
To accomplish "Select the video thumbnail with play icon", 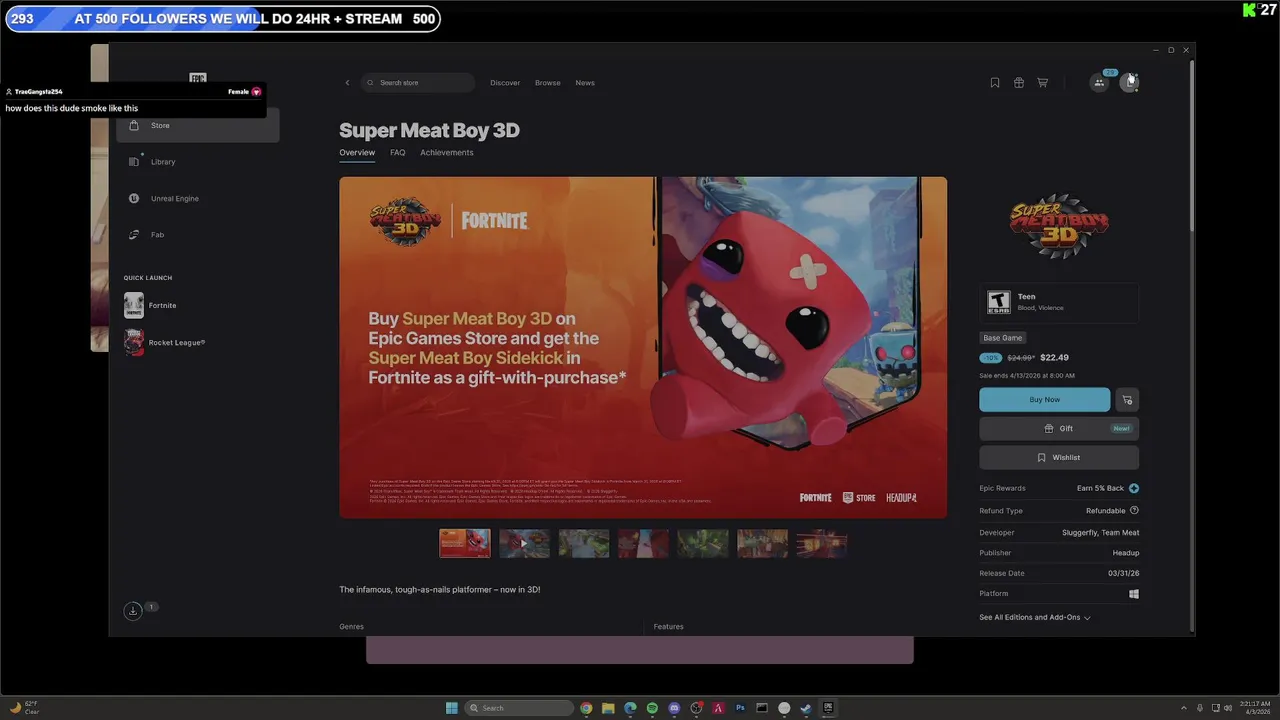I will click(525, 543).
